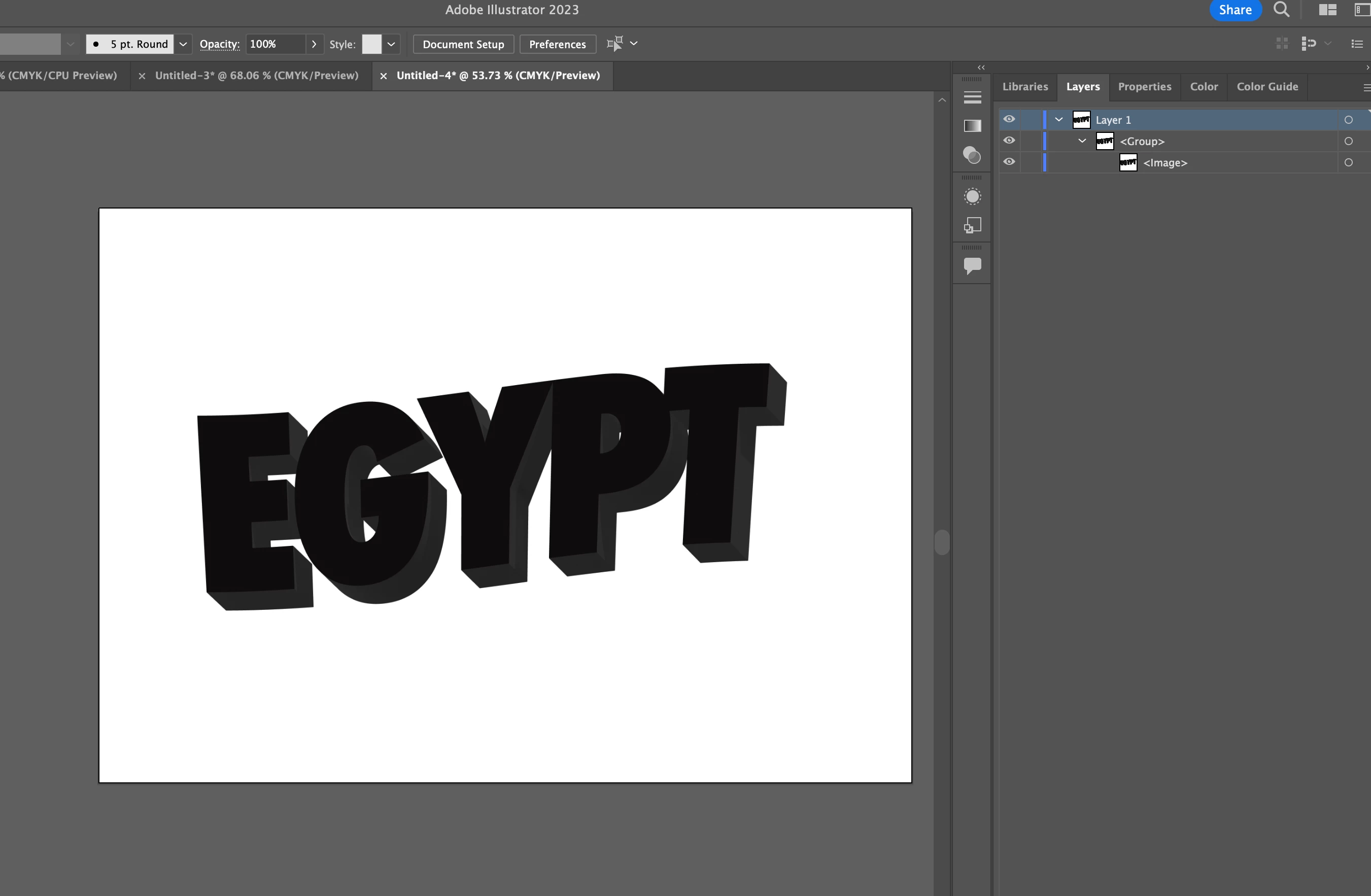Collapse Layer 1 disclosure arrow
1371x896 pixels.
point(1059,119)
